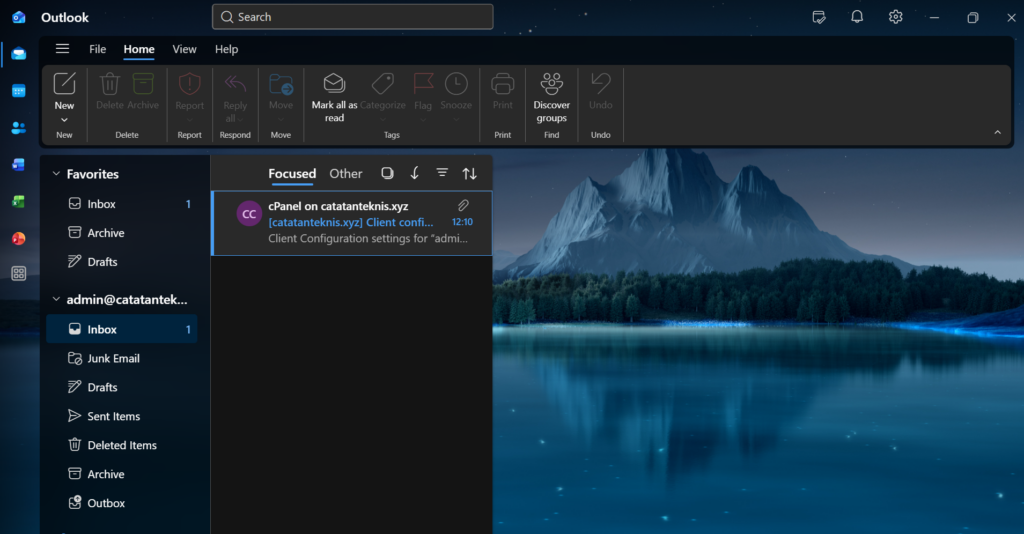
Task: Open the Calendar app in sidebar
Action: click(19, 91)
